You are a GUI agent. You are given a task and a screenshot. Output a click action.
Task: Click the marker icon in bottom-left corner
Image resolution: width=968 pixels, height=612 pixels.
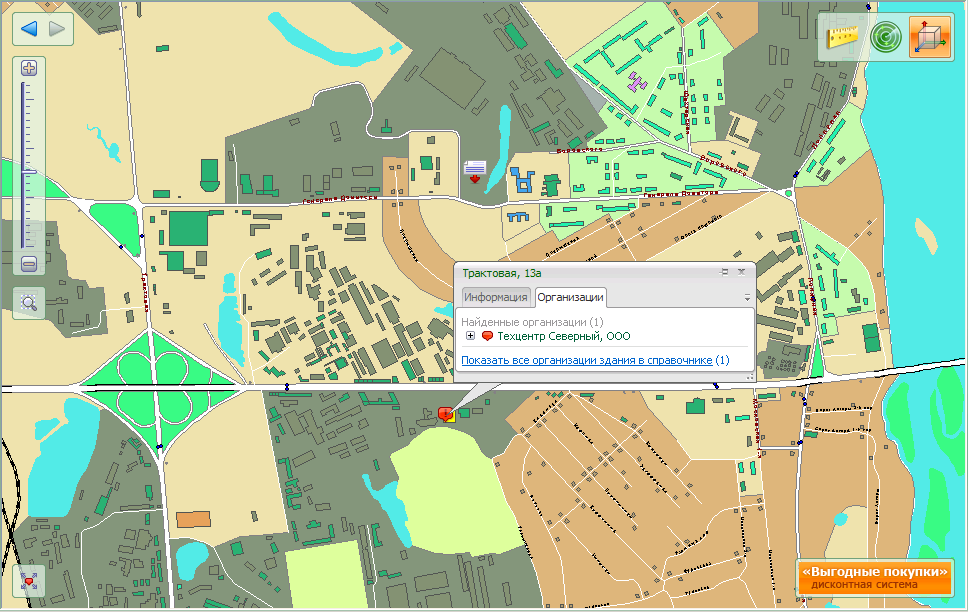tap(29, 581)
